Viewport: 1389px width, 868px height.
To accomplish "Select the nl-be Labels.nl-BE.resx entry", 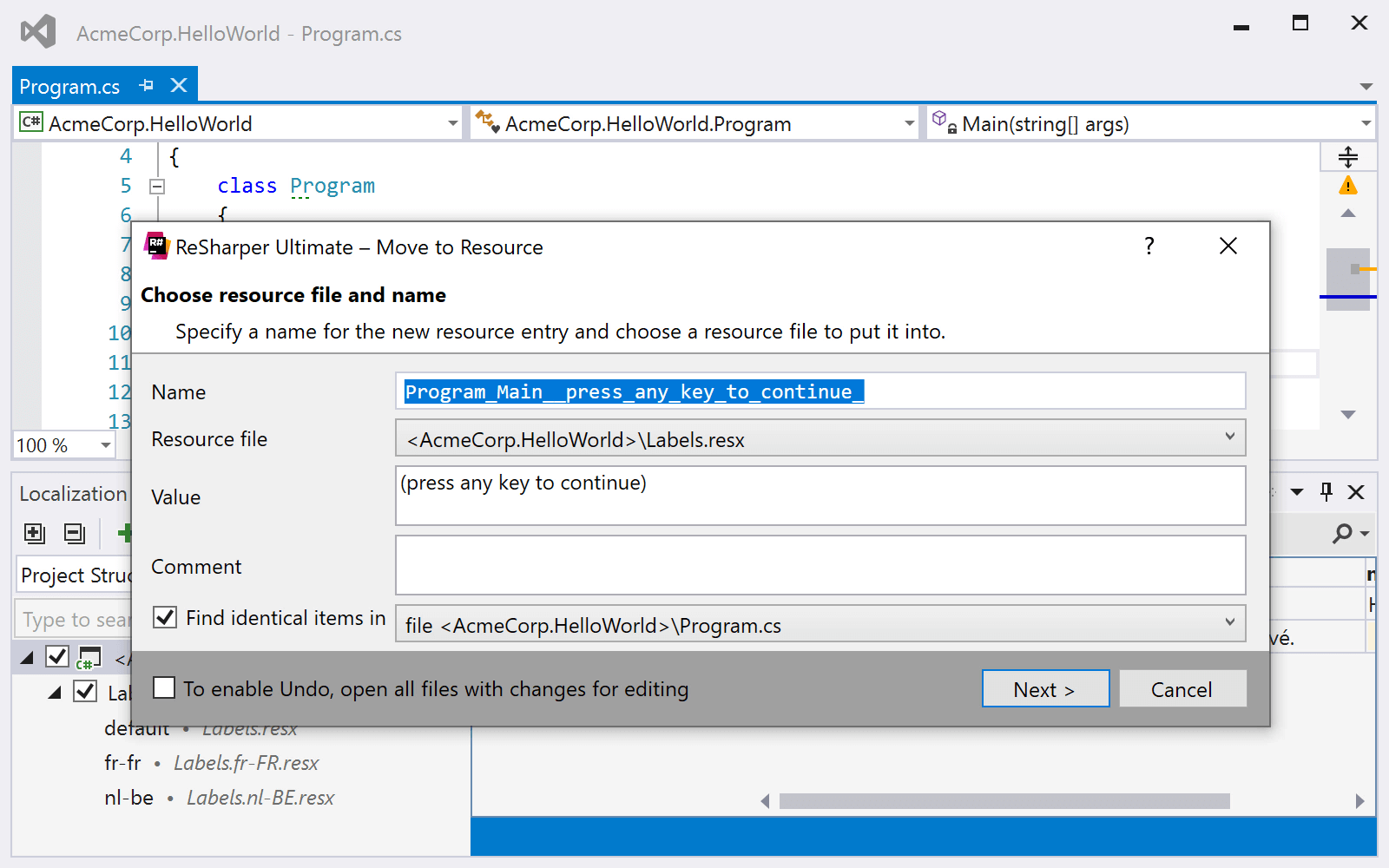I will point(220,798).
